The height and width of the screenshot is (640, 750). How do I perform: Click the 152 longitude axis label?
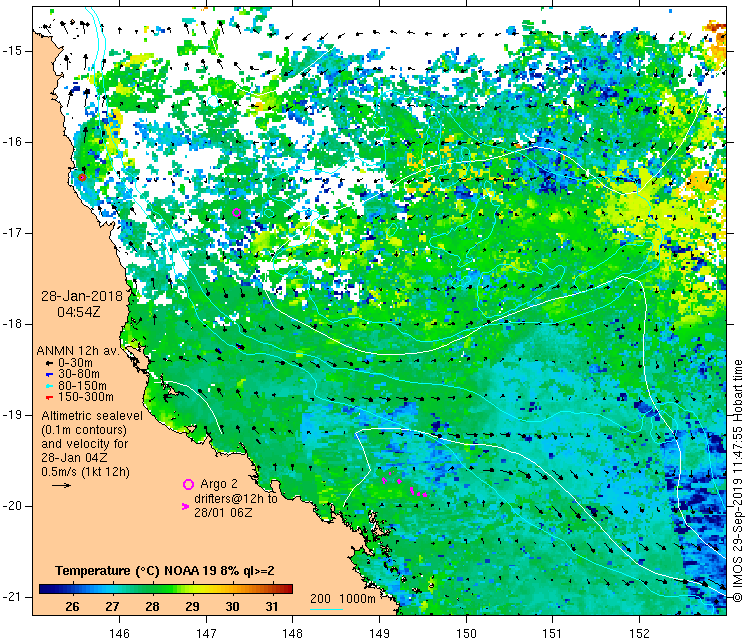640,633
